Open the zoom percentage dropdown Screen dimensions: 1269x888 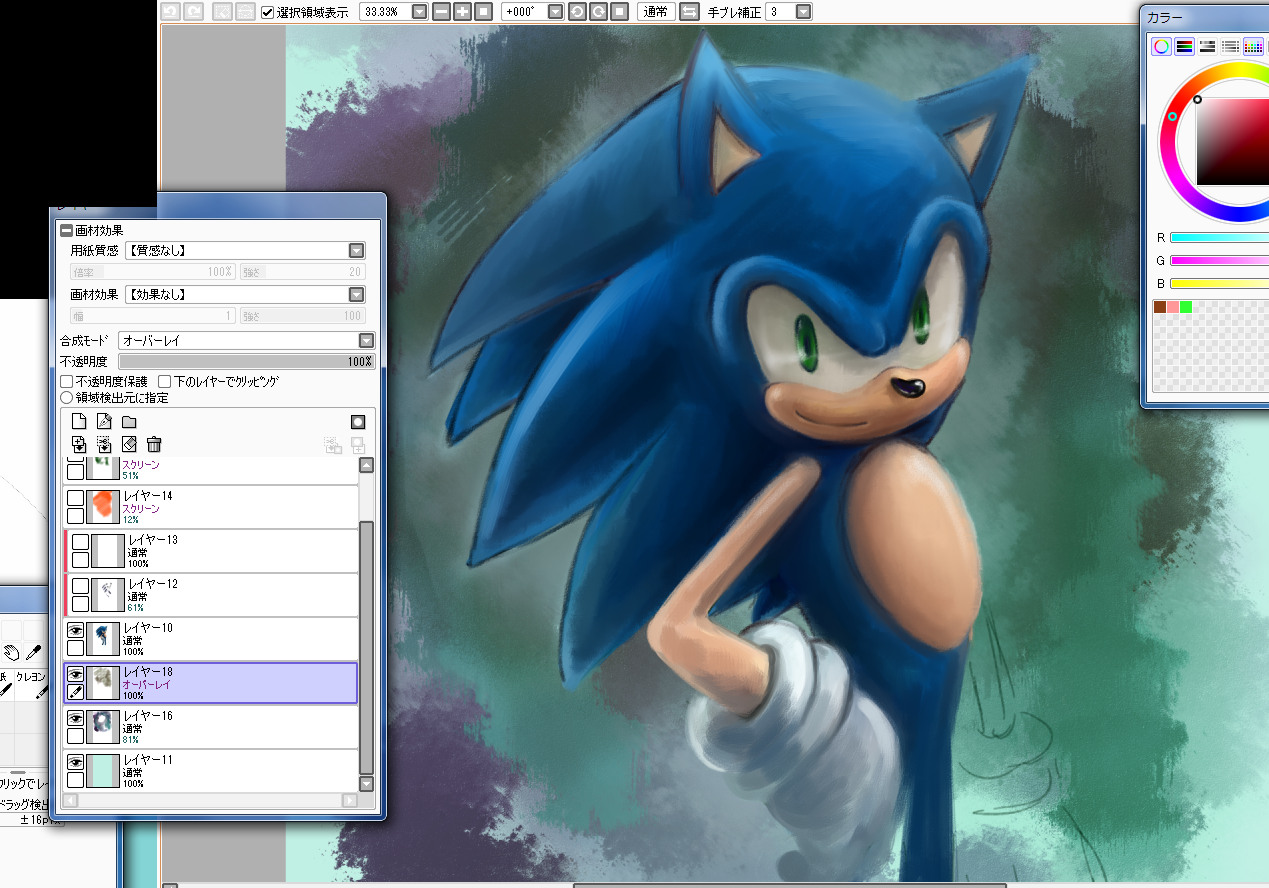(x=419, y=12)
